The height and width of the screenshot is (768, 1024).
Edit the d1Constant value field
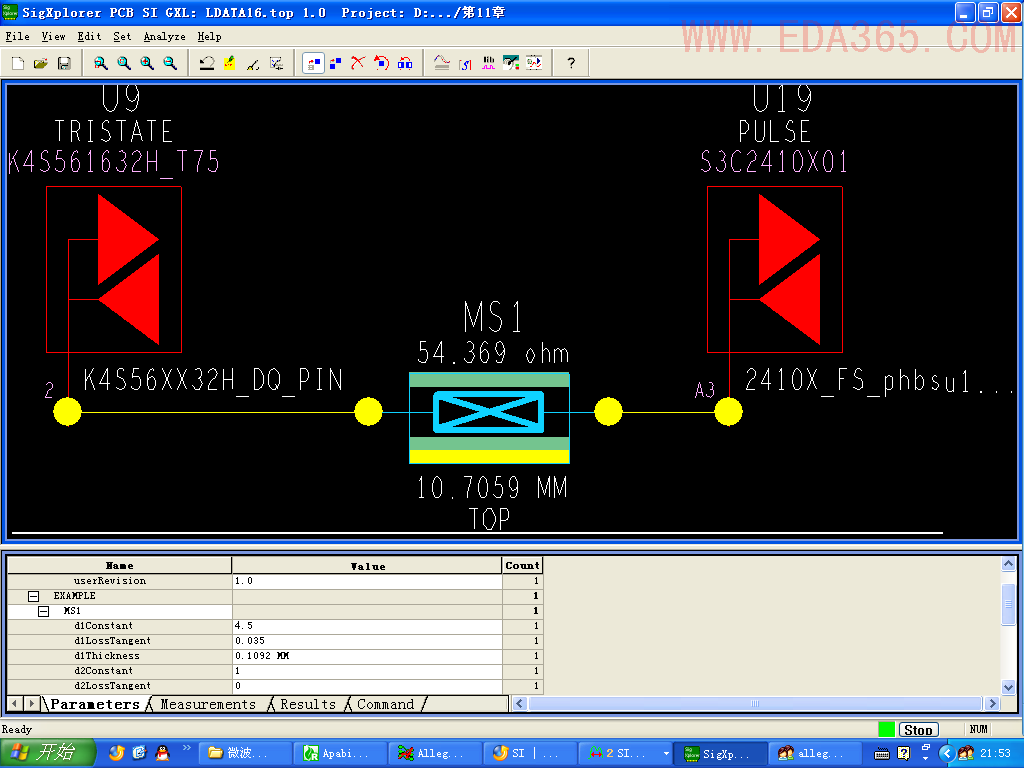click(367, 626)
